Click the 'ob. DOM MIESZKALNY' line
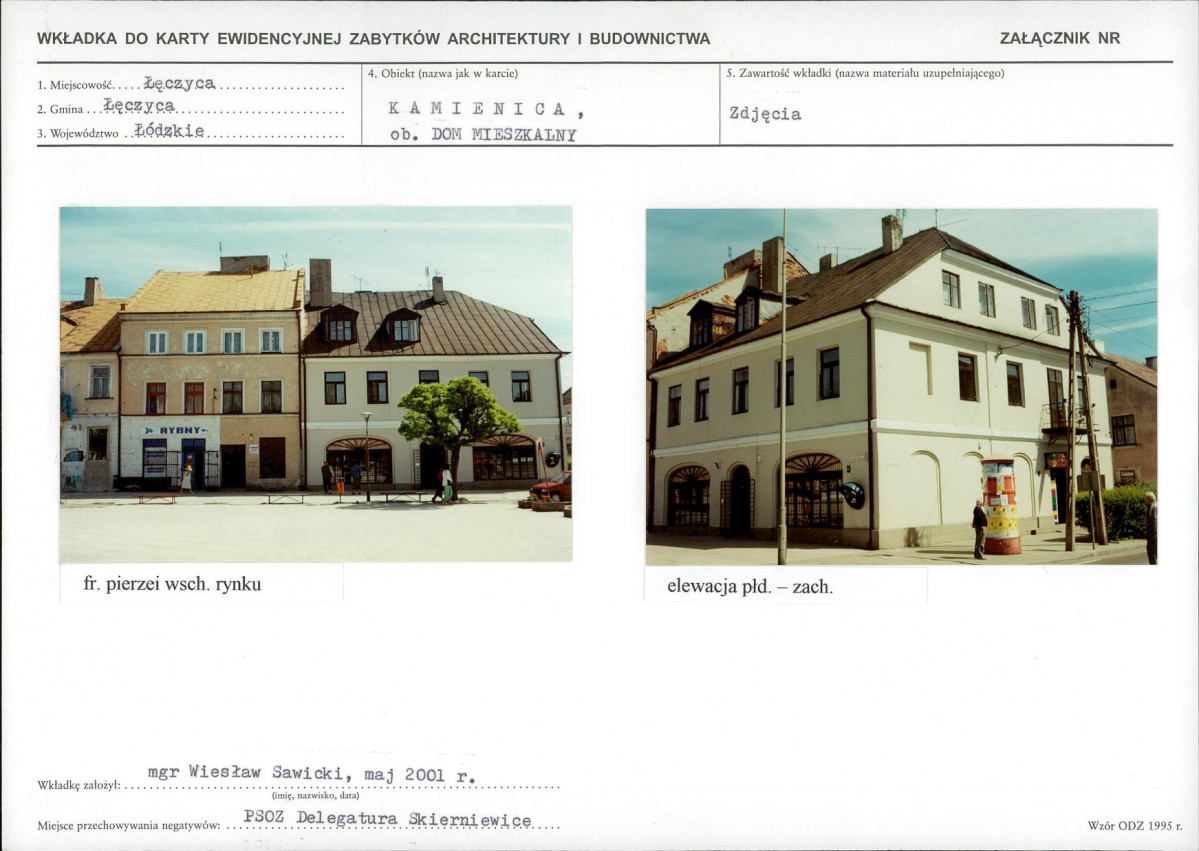Screen dimensions: 1199x851 point(483,135)
